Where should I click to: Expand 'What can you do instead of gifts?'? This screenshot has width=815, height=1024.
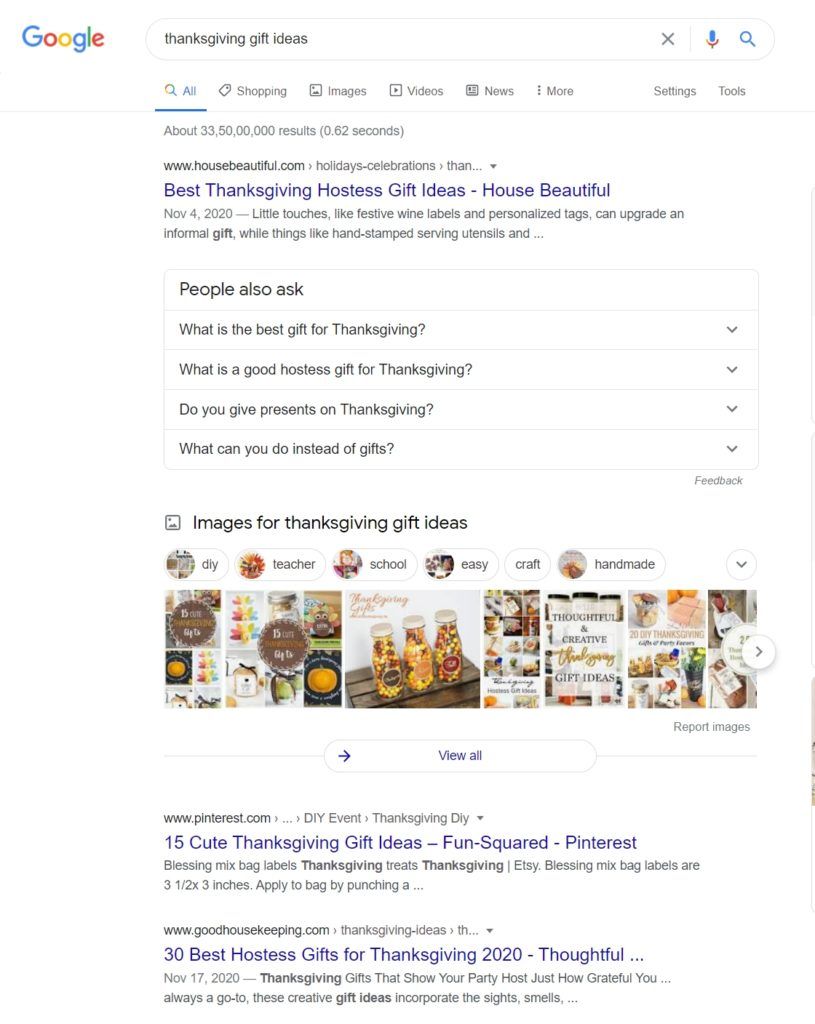click(x=461, y=449)
